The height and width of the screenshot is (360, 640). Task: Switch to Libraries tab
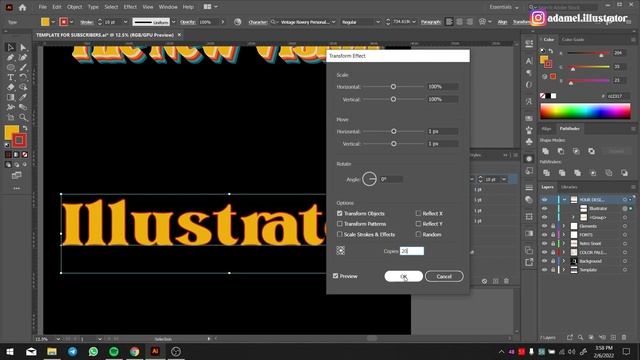point(569,187)
